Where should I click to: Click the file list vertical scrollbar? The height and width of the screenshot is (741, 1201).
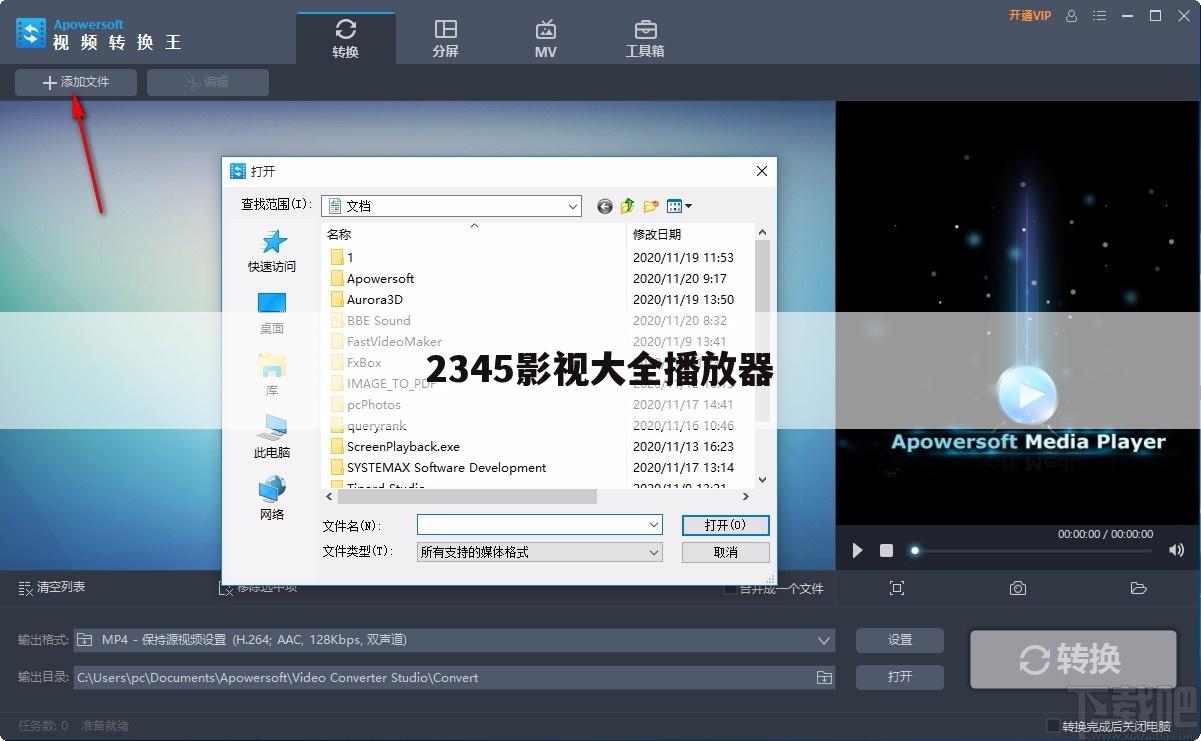[763, 330]
